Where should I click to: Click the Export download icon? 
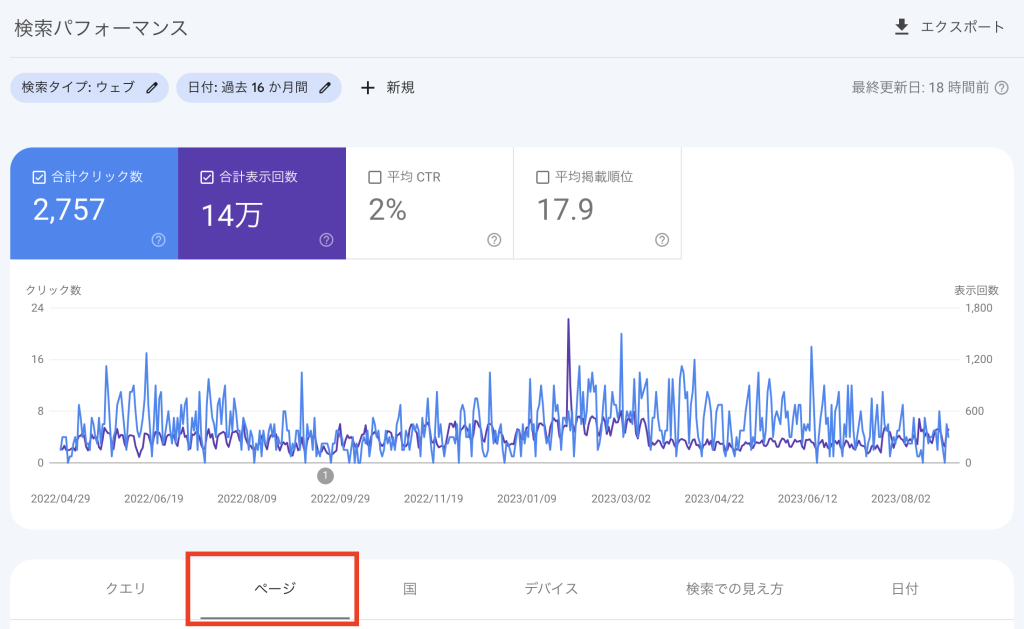(901, 27)
